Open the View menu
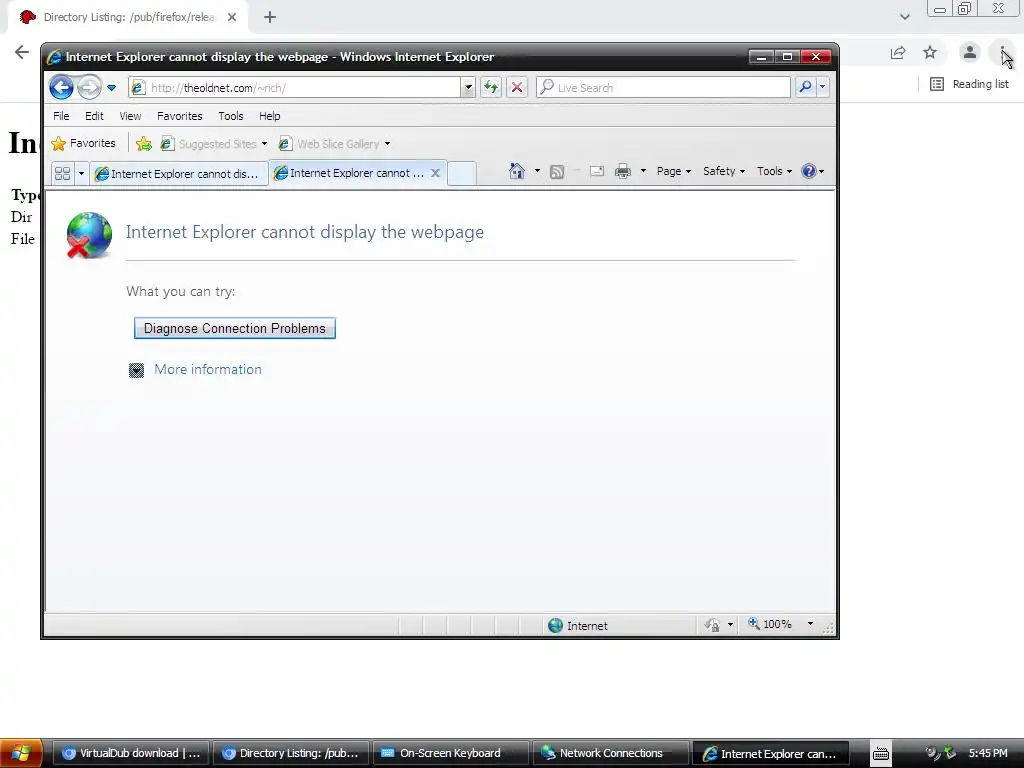This screenshot has height=768, width=1024. point(130,116)
